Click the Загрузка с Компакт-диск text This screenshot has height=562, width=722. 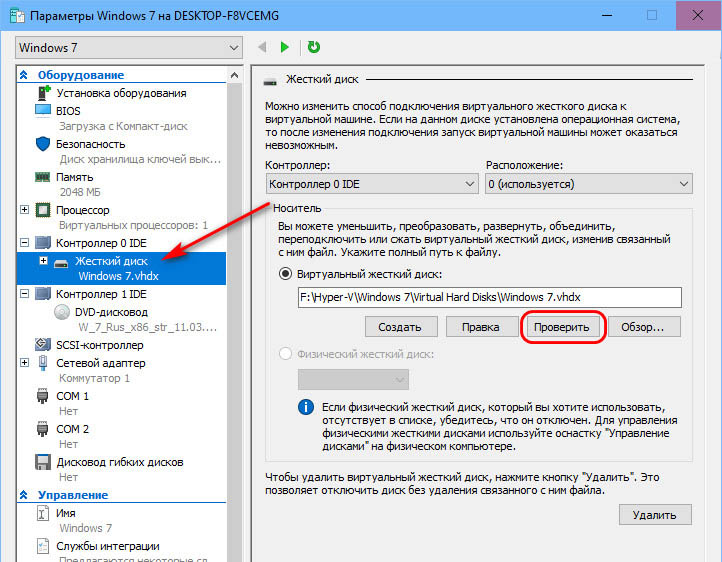[123, 126]
